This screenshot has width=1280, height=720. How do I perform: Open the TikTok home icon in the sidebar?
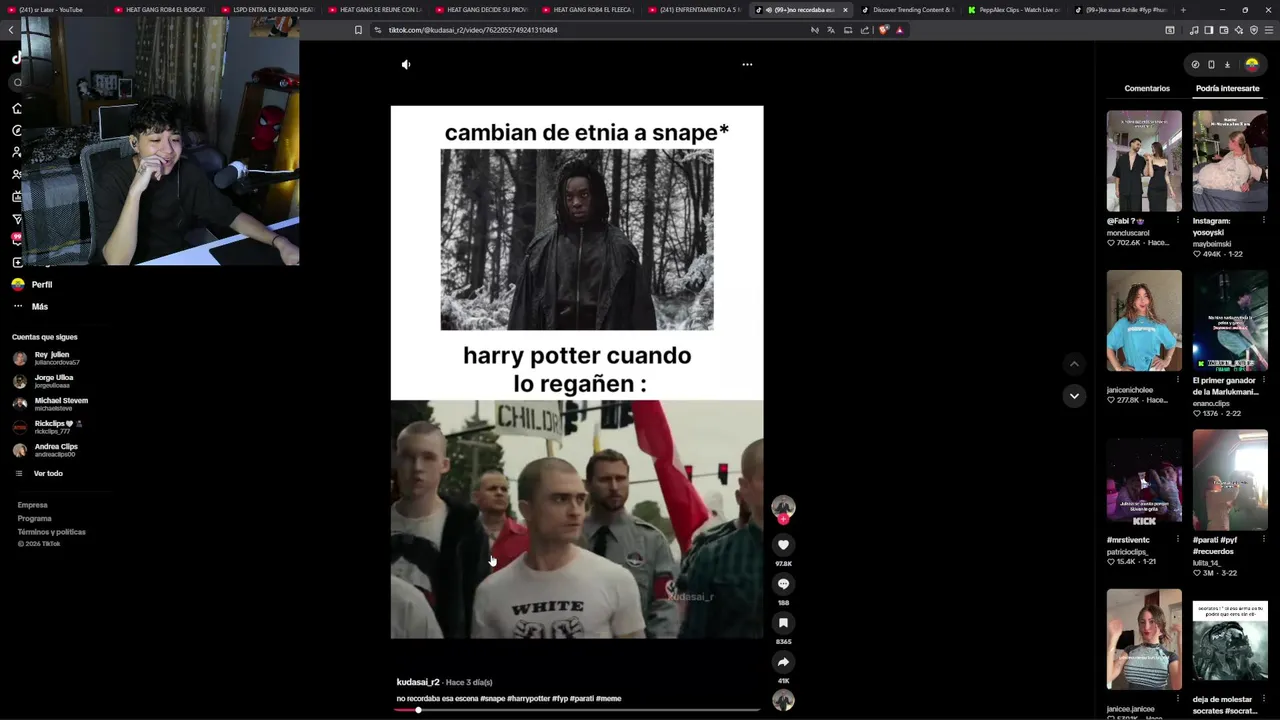pyautogui.click(x=17, y=108)
